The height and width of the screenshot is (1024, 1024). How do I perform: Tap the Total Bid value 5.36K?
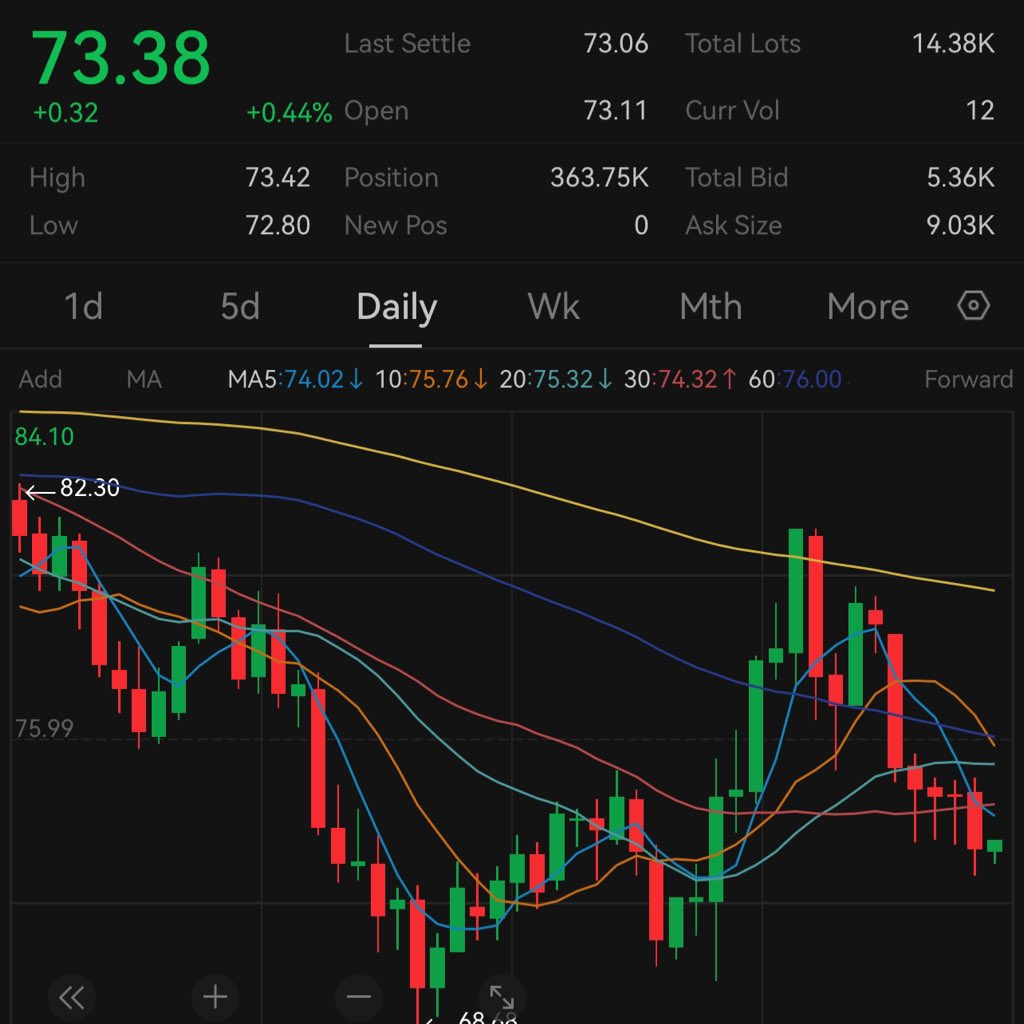coord(961,178)
